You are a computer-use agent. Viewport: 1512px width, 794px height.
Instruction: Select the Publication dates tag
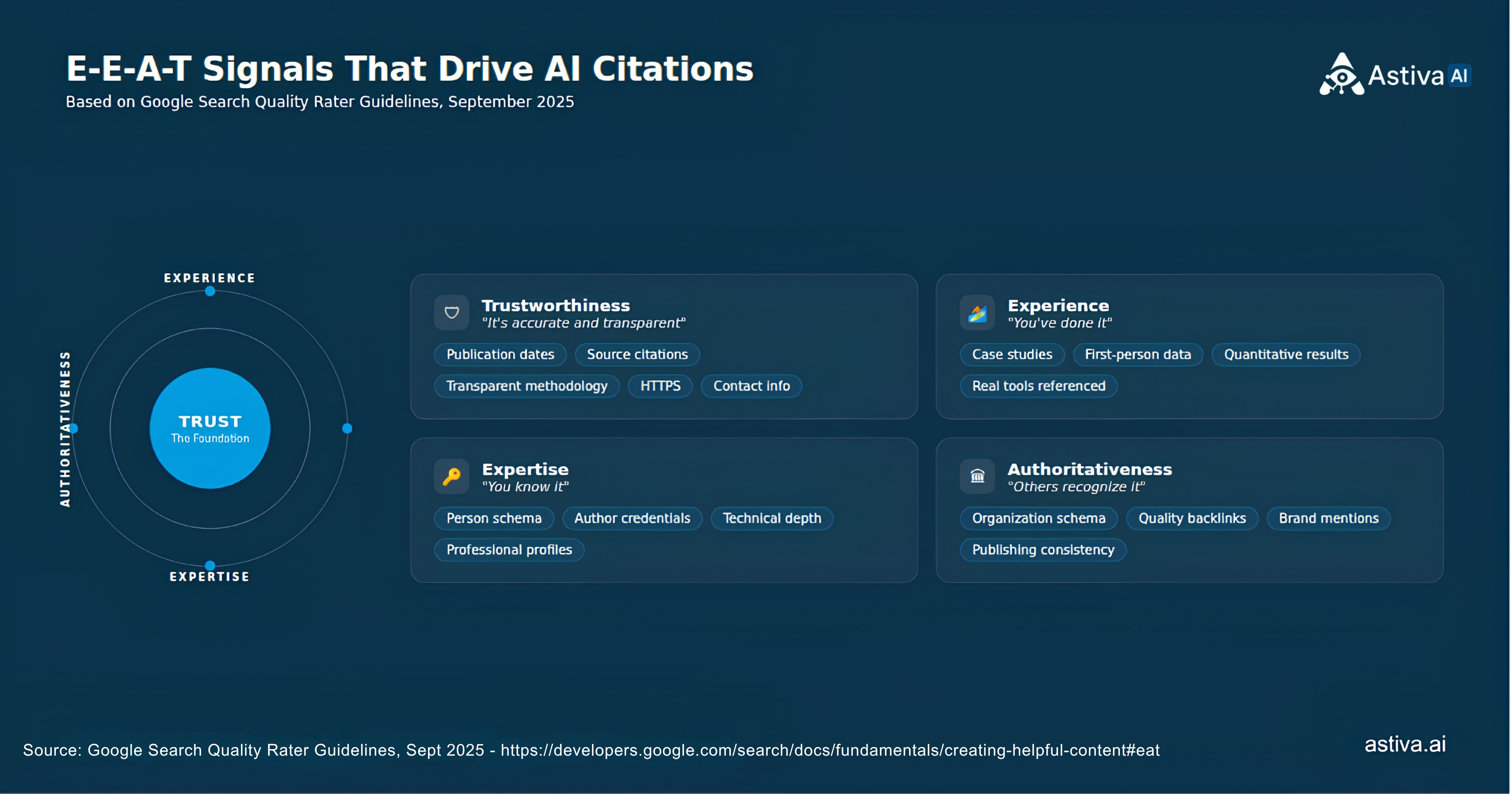coord(500,355)
